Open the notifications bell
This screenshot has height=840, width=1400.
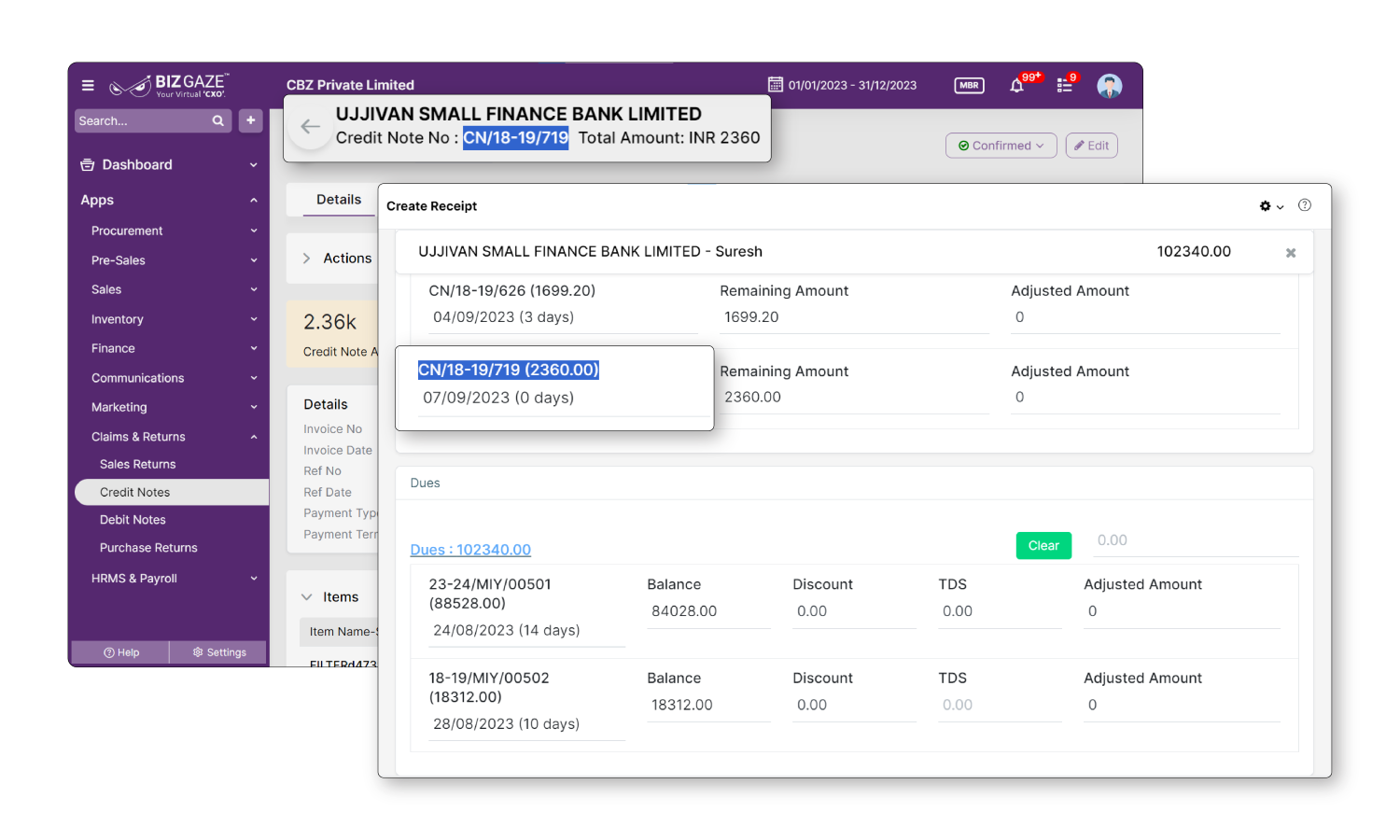tap(1017, 86)
